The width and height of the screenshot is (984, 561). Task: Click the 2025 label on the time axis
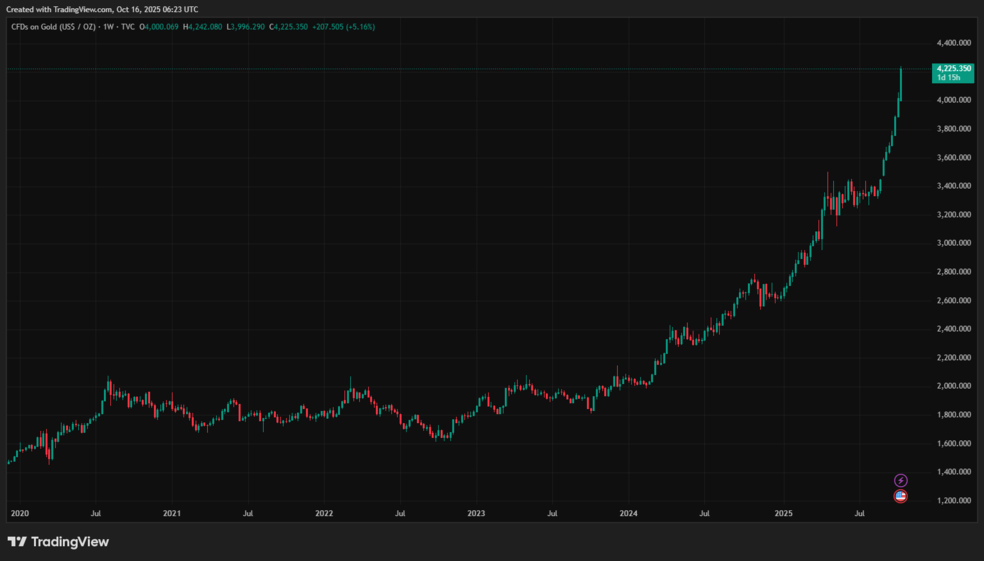coord(783,514)
